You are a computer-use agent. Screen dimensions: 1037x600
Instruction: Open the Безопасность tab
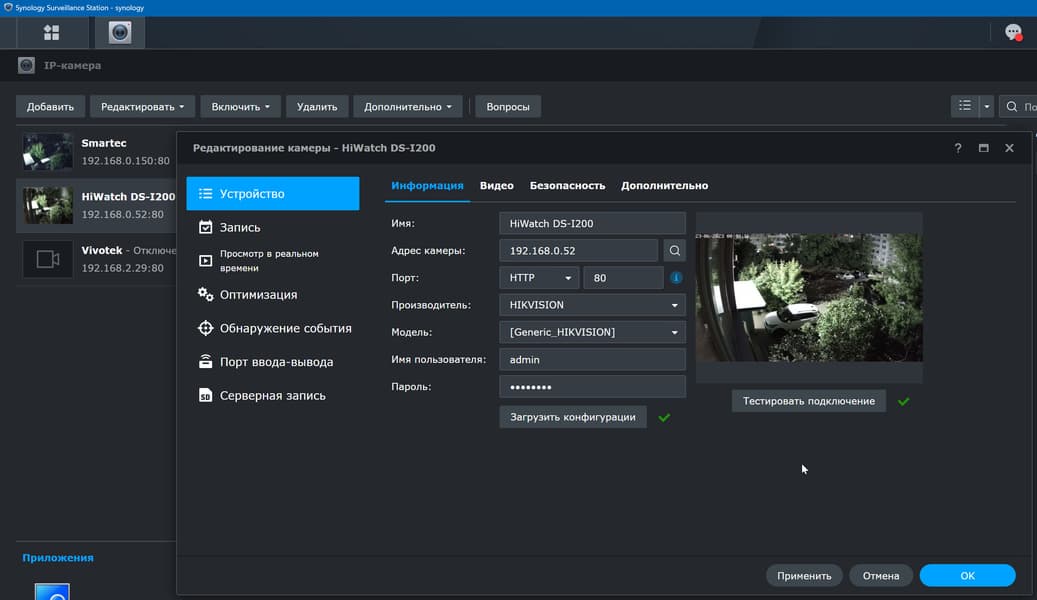click(x=567, y=186)
